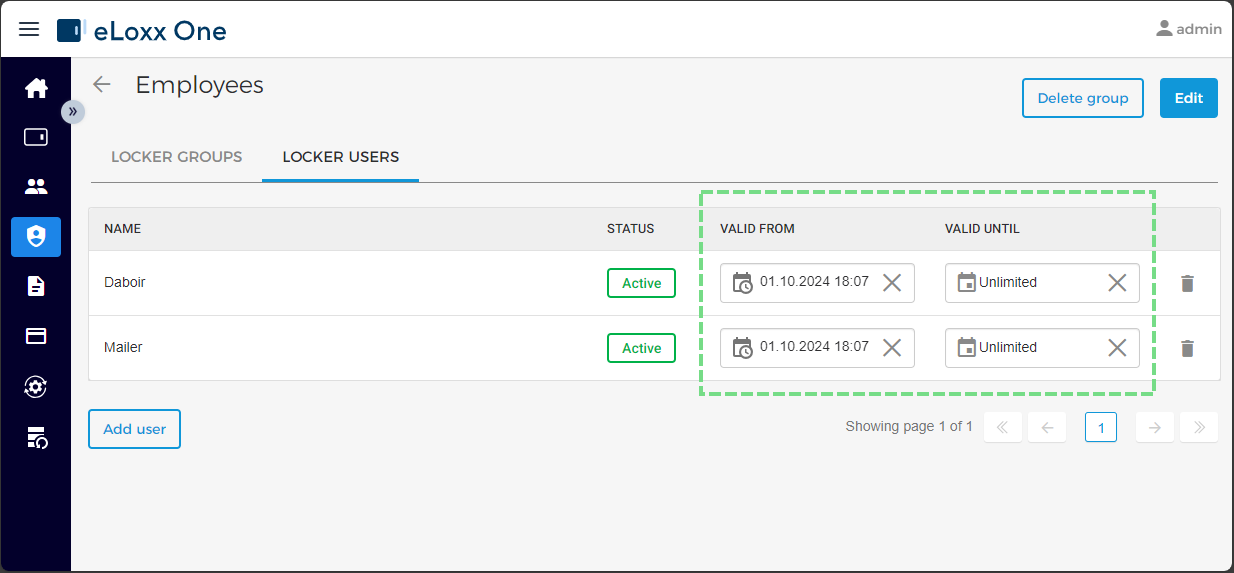
Task: Open the shield user groups icon
Action: click(x=36, y=237)
